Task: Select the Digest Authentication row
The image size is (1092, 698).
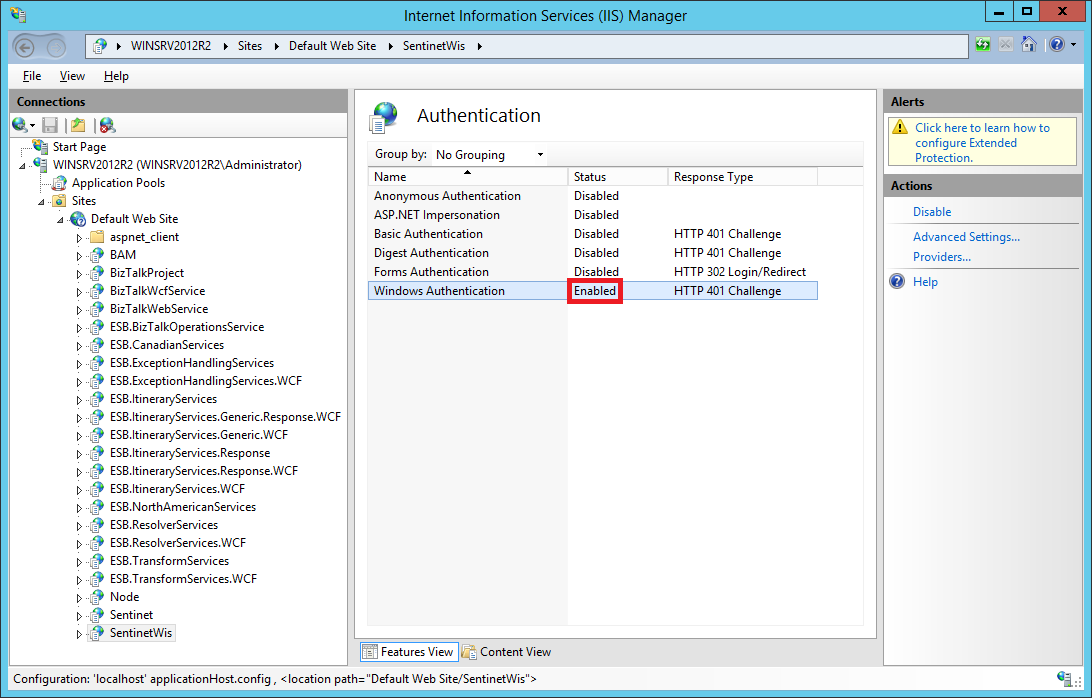Action: 593,252
